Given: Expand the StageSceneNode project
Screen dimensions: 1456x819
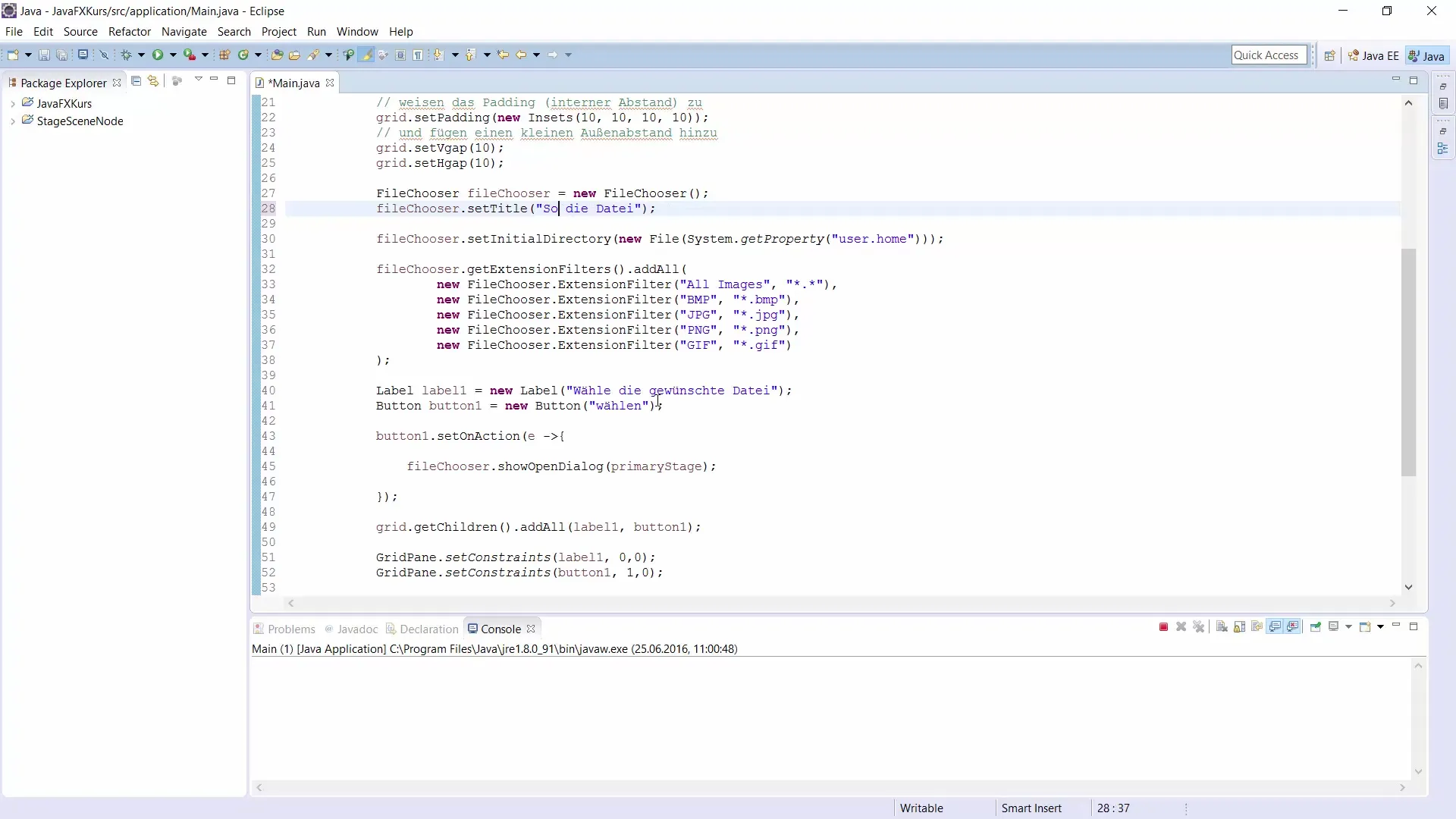Looking at the screenshot, I should [x=13, y=121].
